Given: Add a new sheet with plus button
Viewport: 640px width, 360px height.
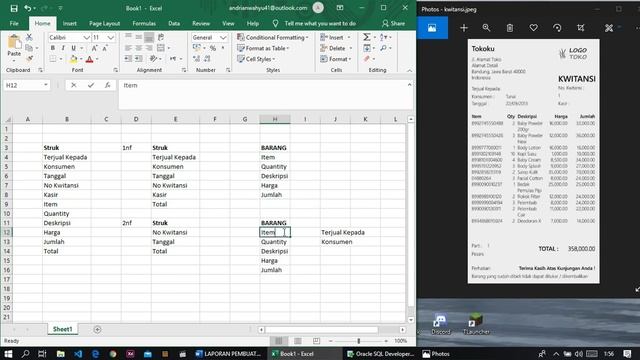Looking at the screenshot, I should [x=97, y=329].
